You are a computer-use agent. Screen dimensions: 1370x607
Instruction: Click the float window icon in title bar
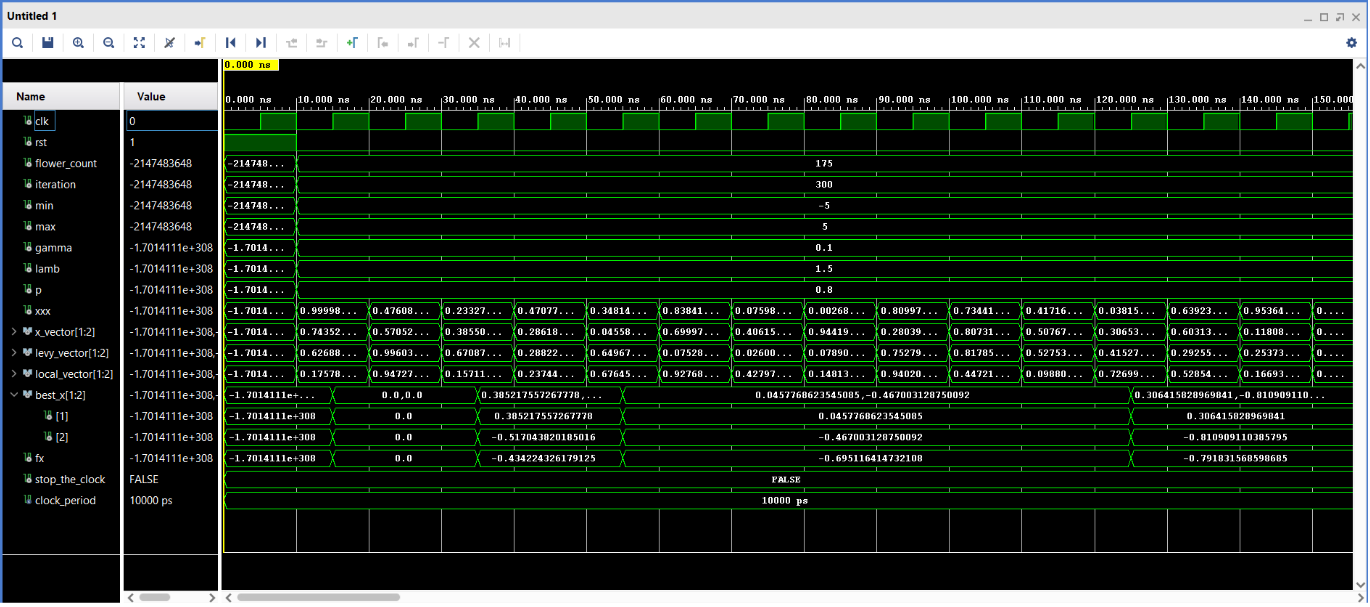pos(1339,17)
